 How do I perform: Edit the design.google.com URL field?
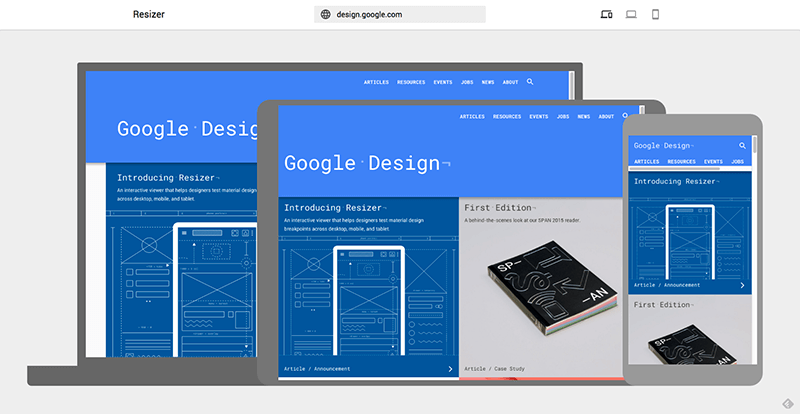tap(399, 14)
